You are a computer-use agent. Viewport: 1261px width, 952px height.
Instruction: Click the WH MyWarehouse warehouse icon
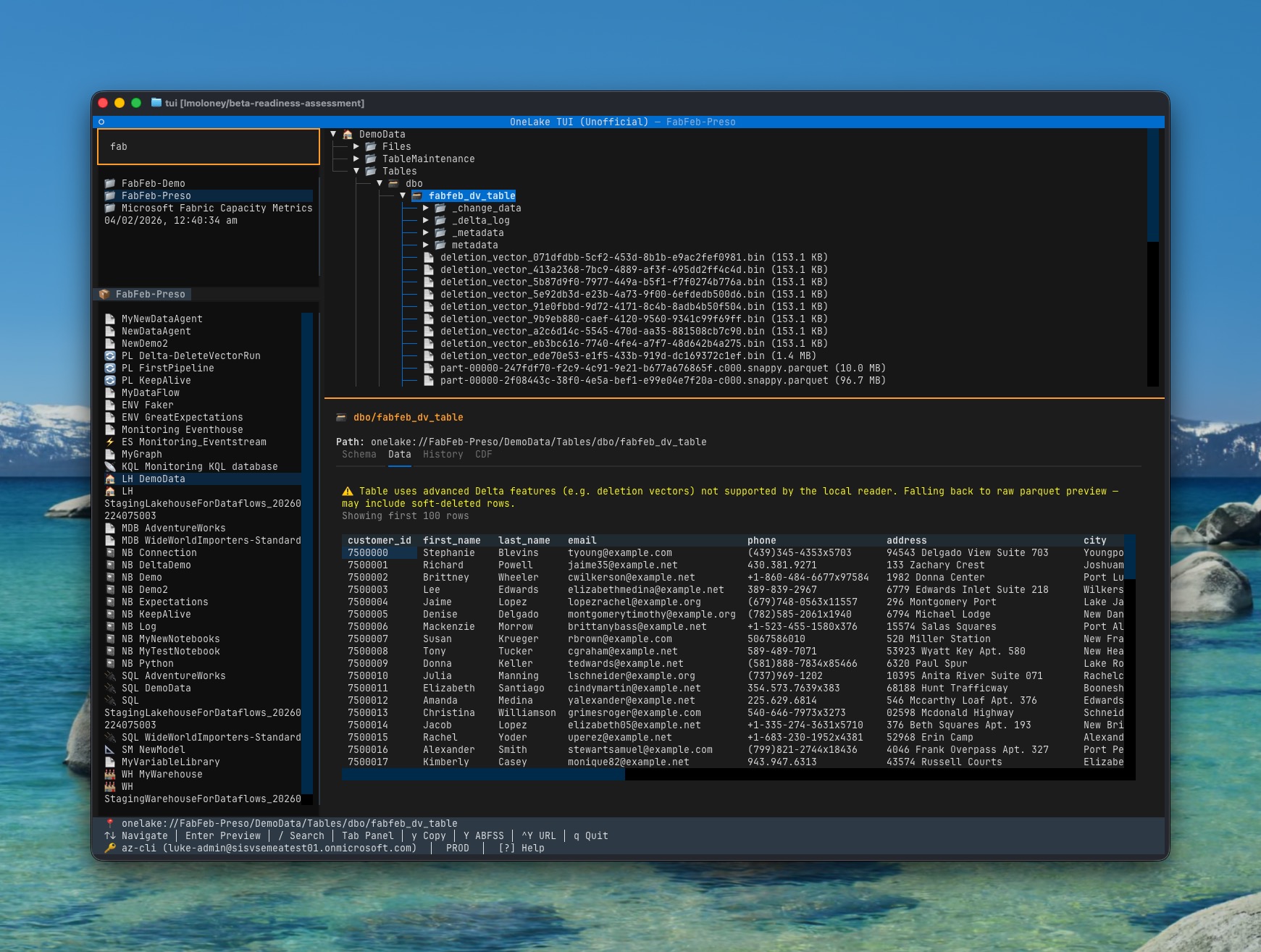coord(110,775)
